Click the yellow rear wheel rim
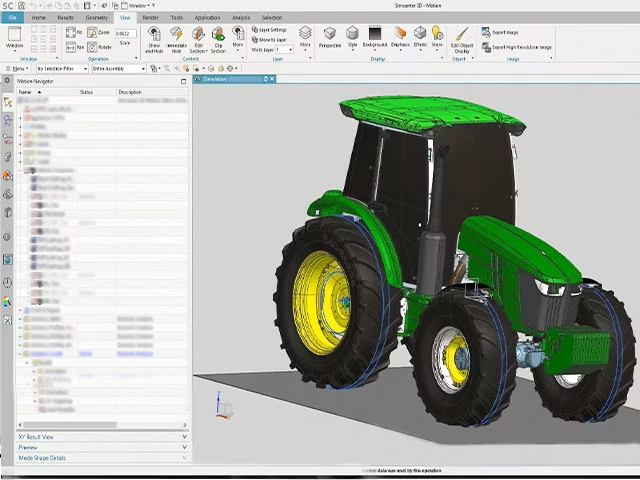 point(321,302)
